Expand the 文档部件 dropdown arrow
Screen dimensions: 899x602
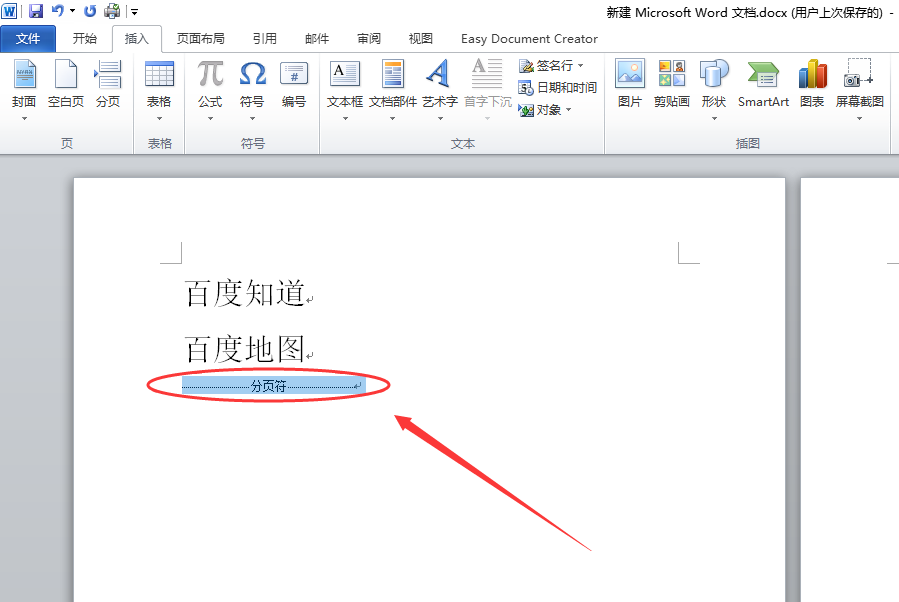pyautogui.click(x=393, y=119)
